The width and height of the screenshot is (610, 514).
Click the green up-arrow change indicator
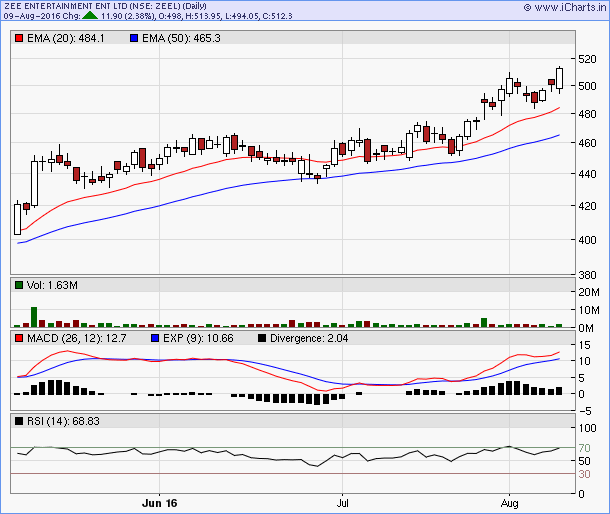[x=90, y=15]
